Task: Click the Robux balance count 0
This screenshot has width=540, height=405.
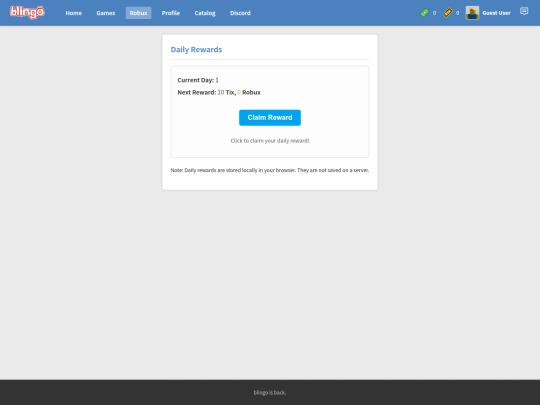Action: click(x=434, y=13)
